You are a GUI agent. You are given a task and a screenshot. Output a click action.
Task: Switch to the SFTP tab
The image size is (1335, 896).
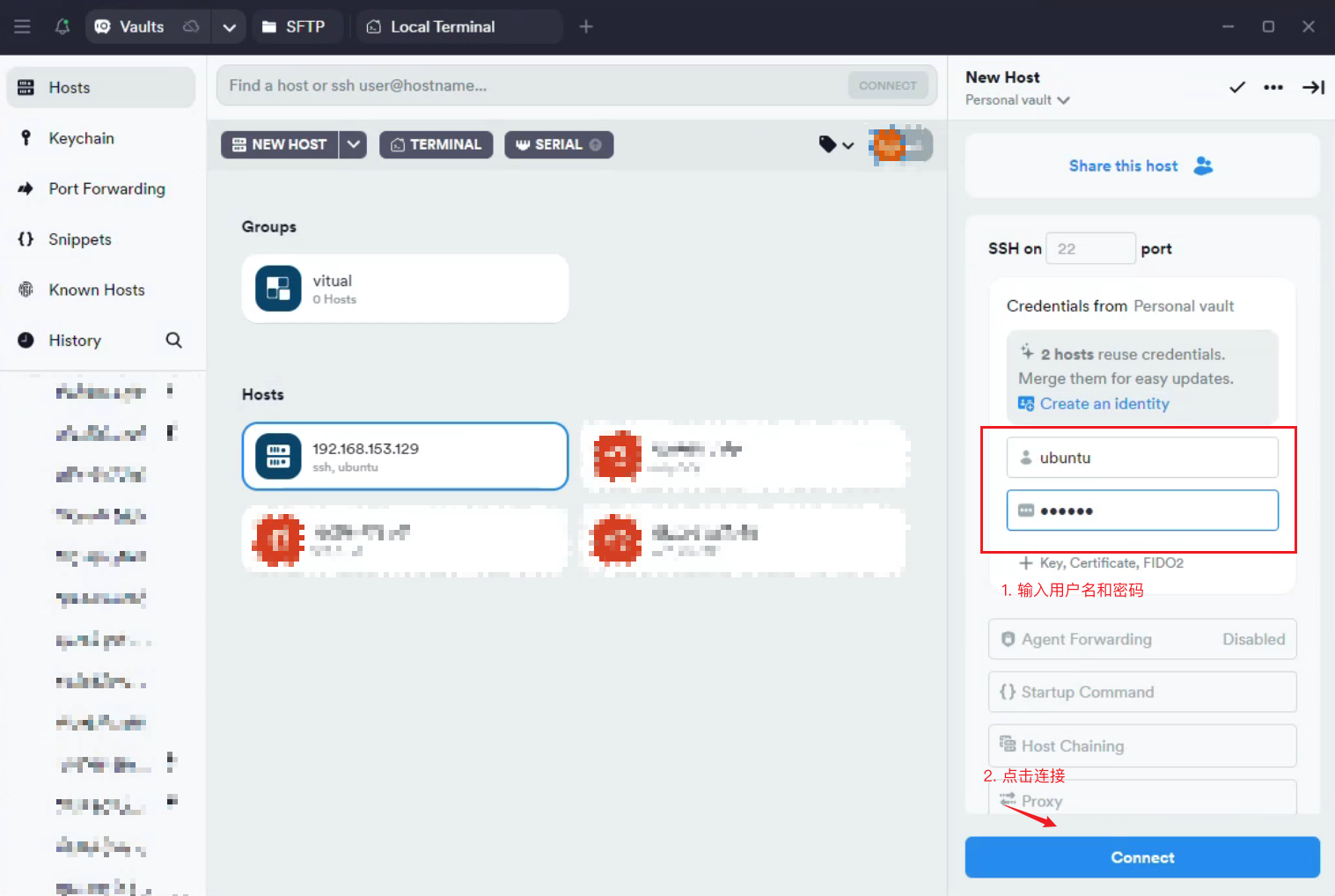point(294,26)
